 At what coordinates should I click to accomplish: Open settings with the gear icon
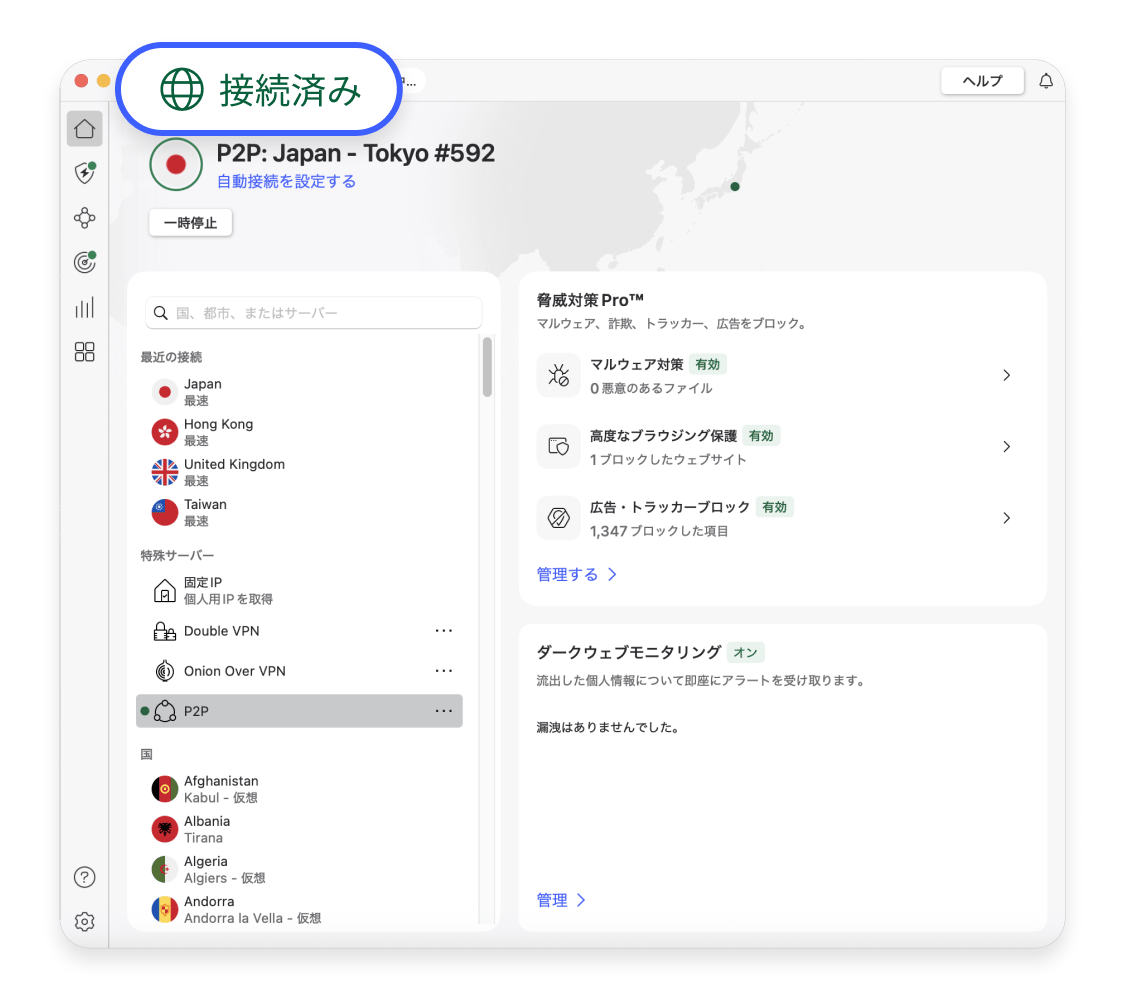(x=84, y=921)
